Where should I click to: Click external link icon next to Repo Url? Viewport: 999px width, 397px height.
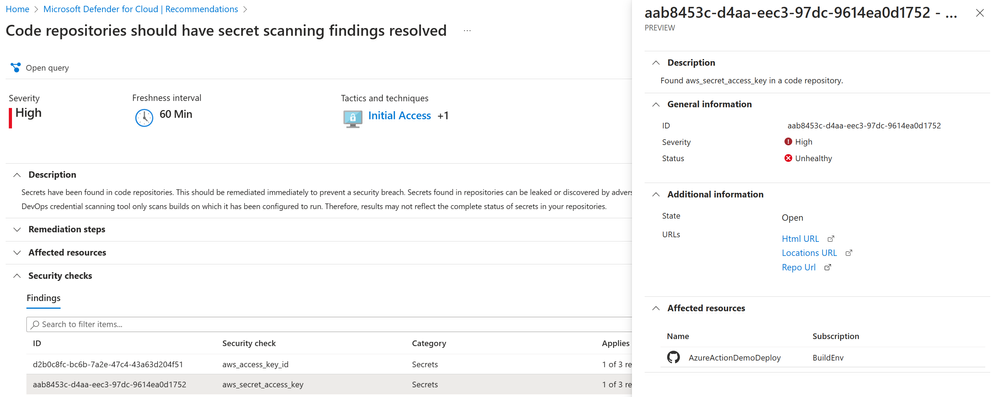(827, 268)
